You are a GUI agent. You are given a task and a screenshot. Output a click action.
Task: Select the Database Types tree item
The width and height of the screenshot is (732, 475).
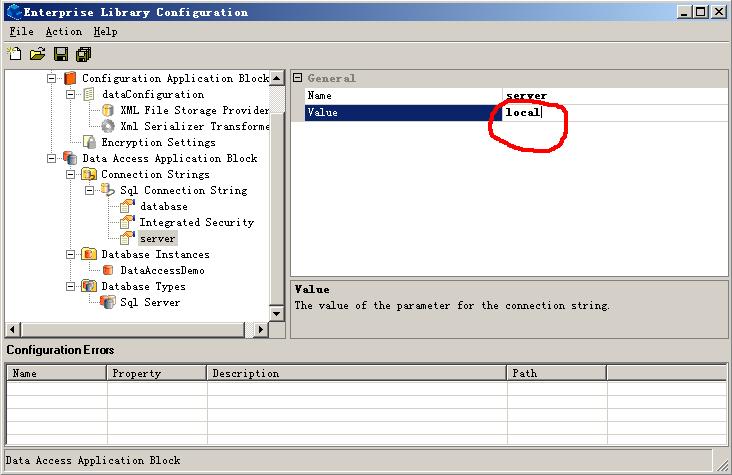coord(143,286)
